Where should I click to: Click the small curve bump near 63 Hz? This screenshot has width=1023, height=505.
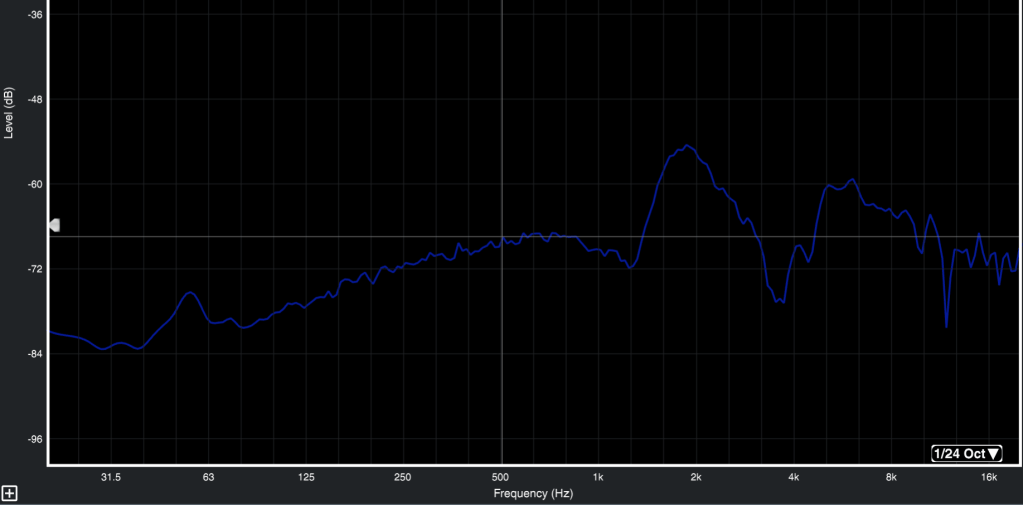coord(189,293)
